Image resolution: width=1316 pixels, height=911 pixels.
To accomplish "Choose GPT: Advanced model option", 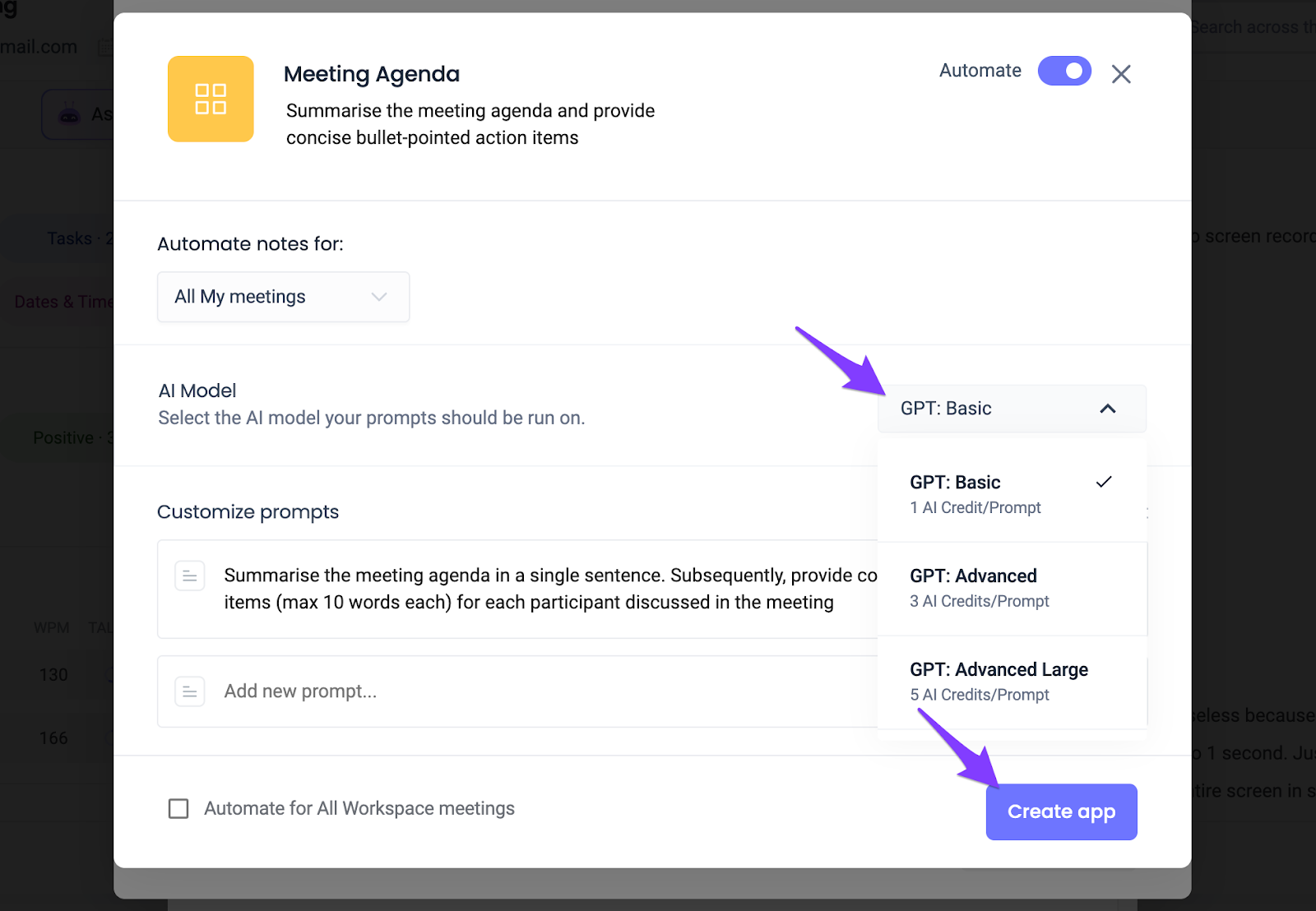I will pos(1012,588).
